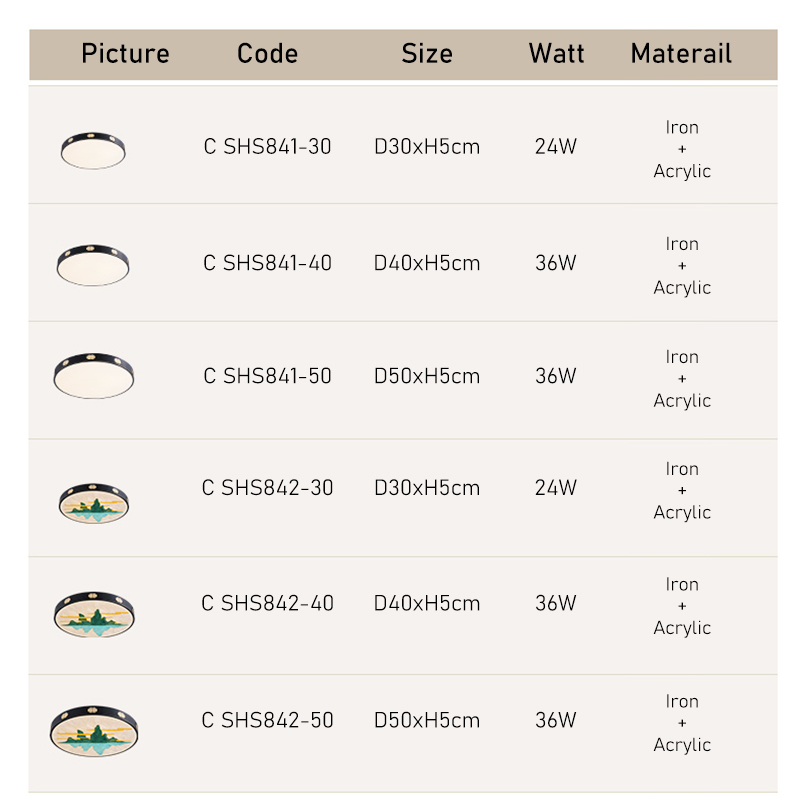This screenshot has width=800, height=812.
Task: Click the C SHS841-50 lamp picture
Action: coord(93,375)
